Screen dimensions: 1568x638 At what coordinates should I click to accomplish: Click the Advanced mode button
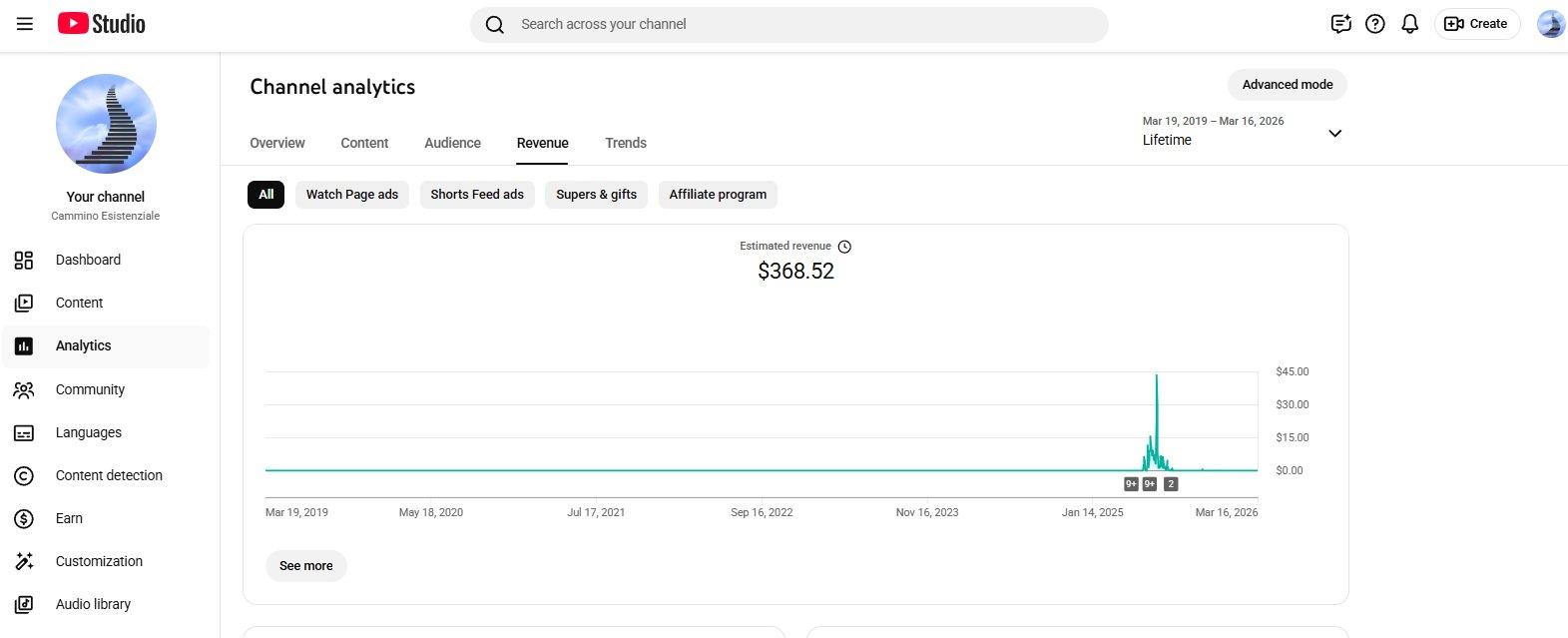click(x=1287, y=85)
